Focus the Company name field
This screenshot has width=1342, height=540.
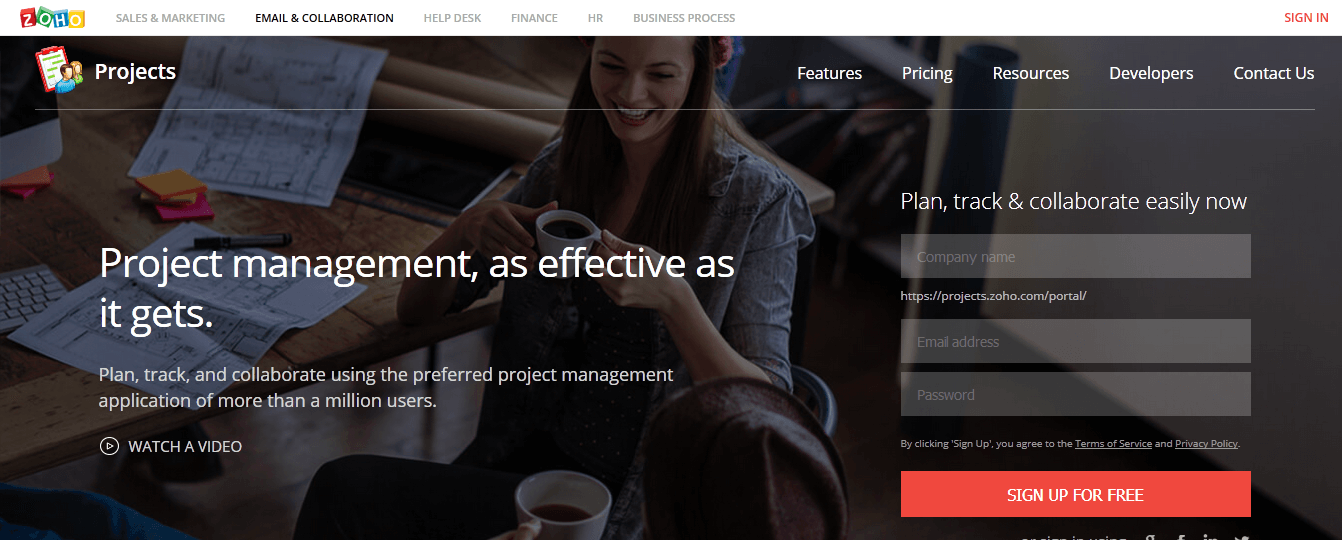[1075, 256]
